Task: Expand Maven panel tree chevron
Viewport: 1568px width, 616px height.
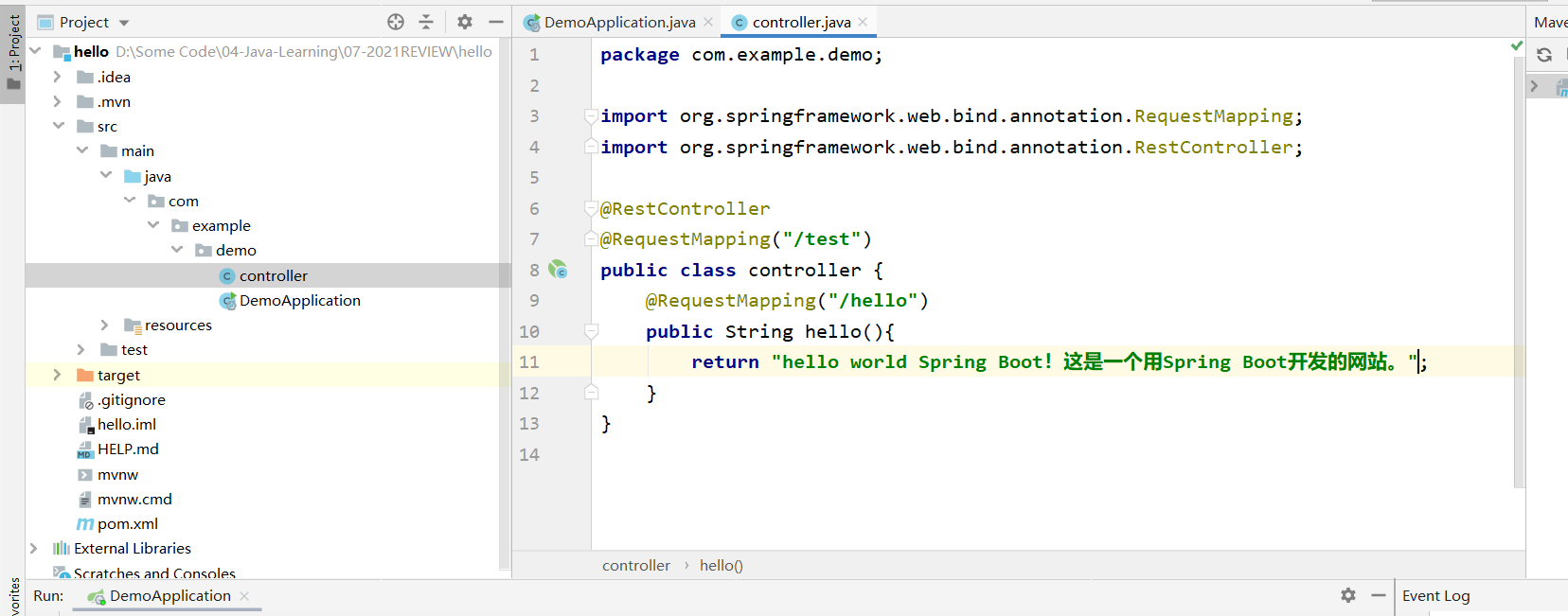Action: 1535,86
